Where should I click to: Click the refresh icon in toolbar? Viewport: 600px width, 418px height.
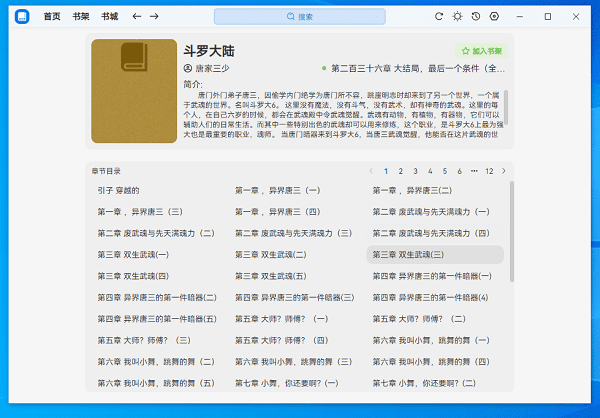pos(439,16)
